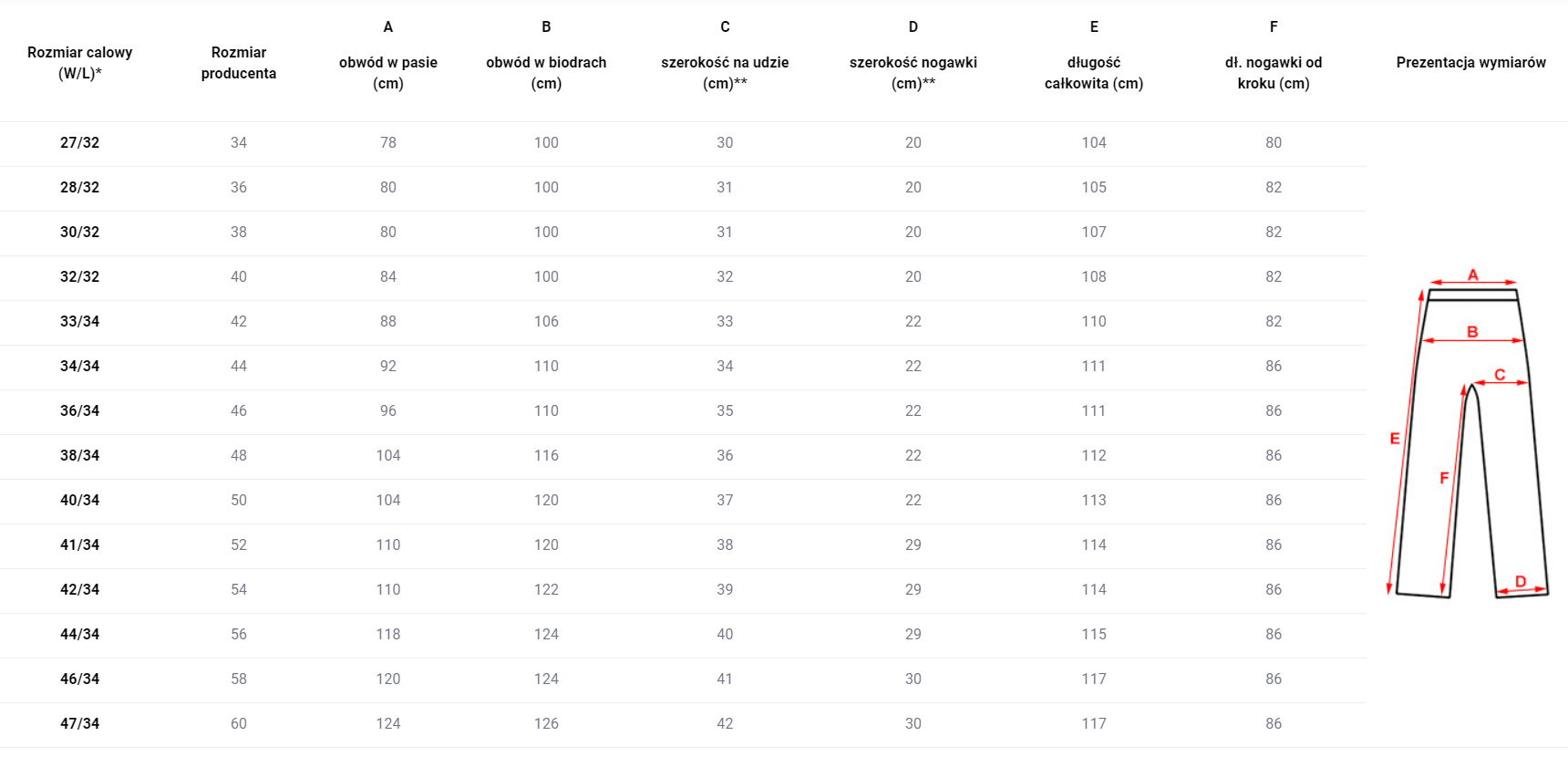Screen dimensions: 1568x757
Task: Click the 'długość całkowita (cm)' header
Action: pos(1094,73)
